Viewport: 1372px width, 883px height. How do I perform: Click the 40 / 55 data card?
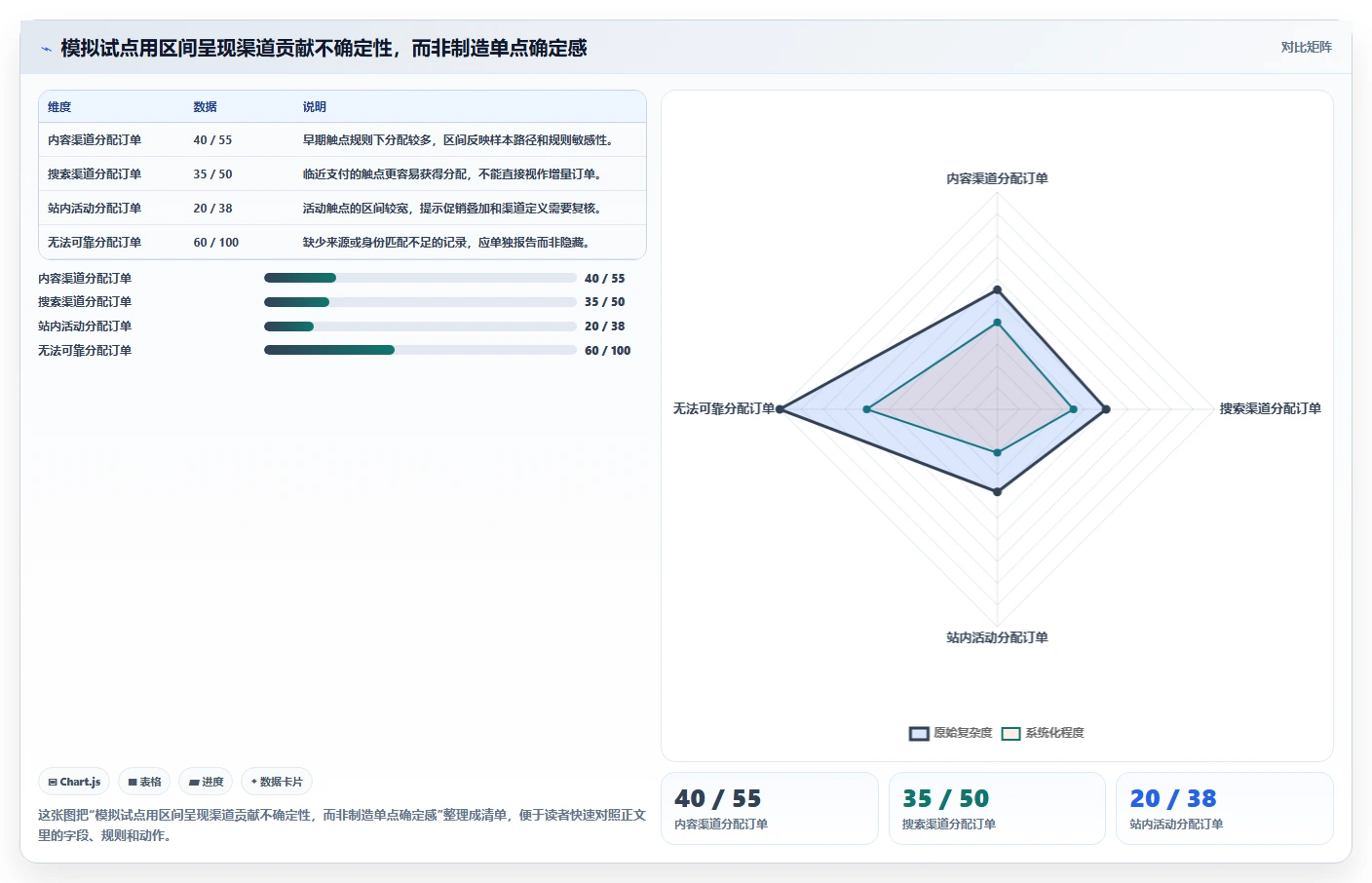click(x=770, y=809)
